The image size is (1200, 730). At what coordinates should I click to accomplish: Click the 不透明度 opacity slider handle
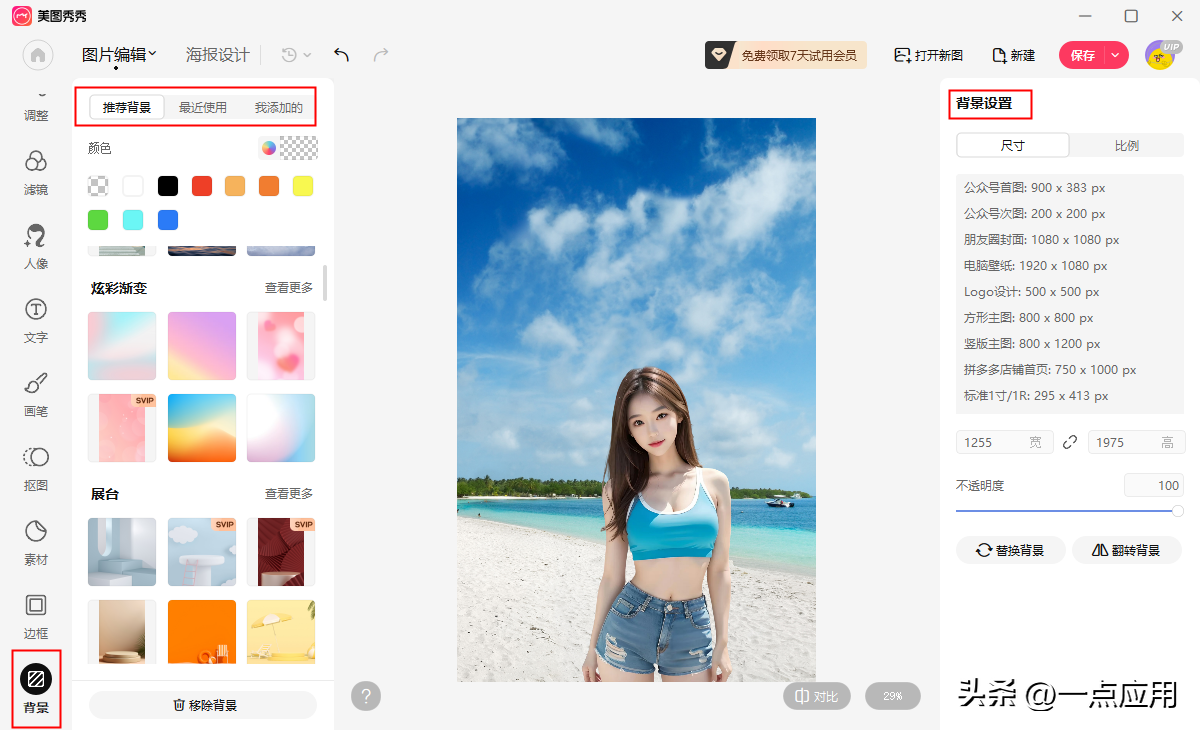coord(1178,511)
